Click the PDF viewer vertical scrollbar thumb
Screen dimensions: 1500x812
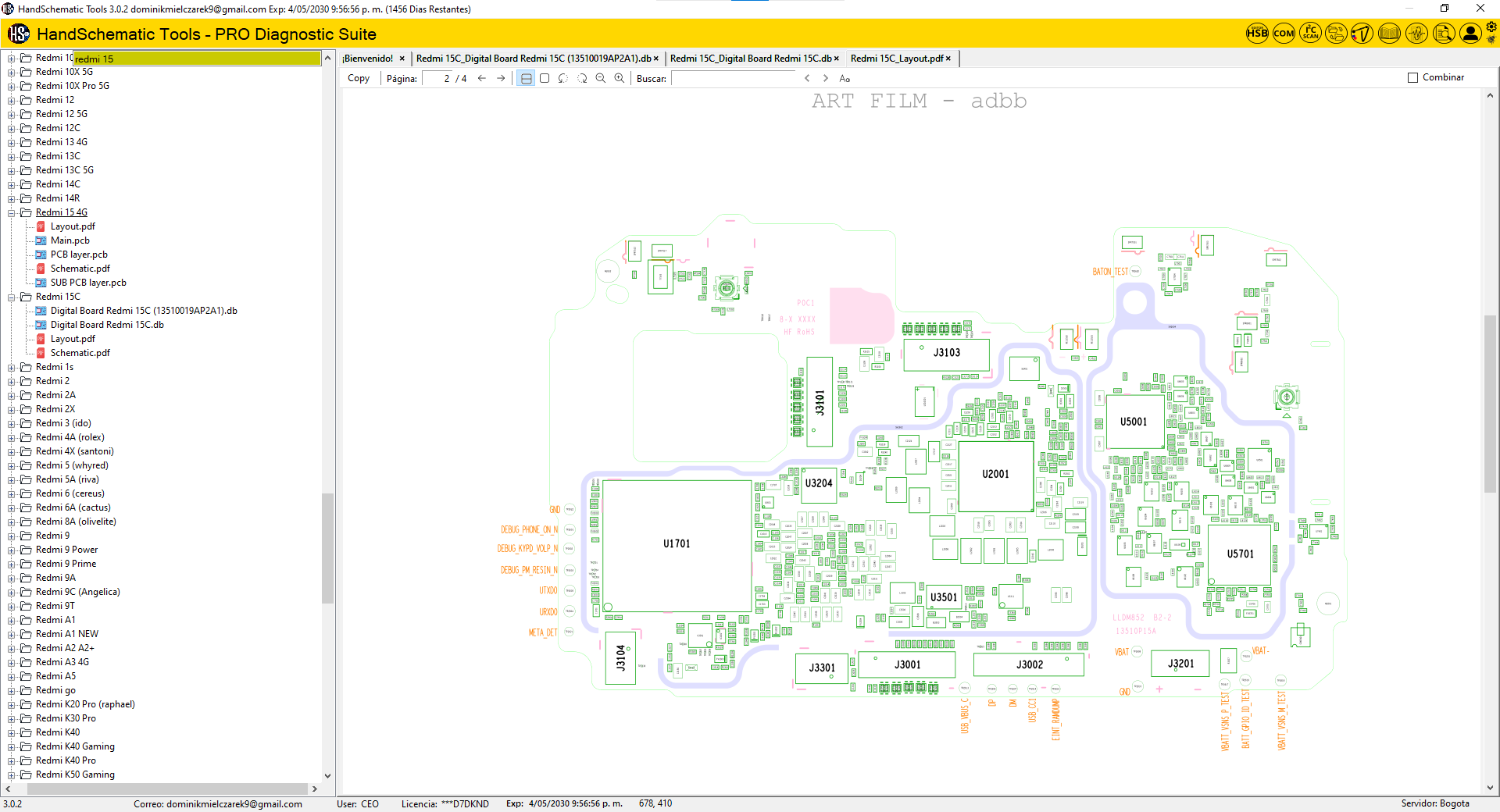[x=1490, y=404]
